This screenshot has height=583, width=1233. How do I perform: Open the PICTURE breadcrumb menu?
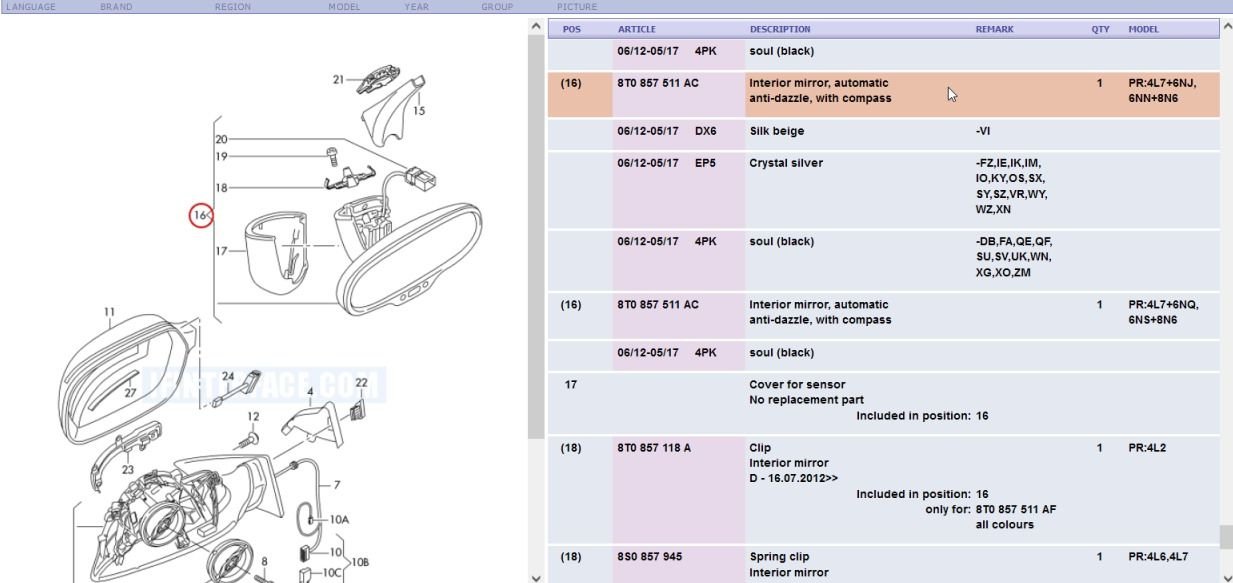[576, 7]
